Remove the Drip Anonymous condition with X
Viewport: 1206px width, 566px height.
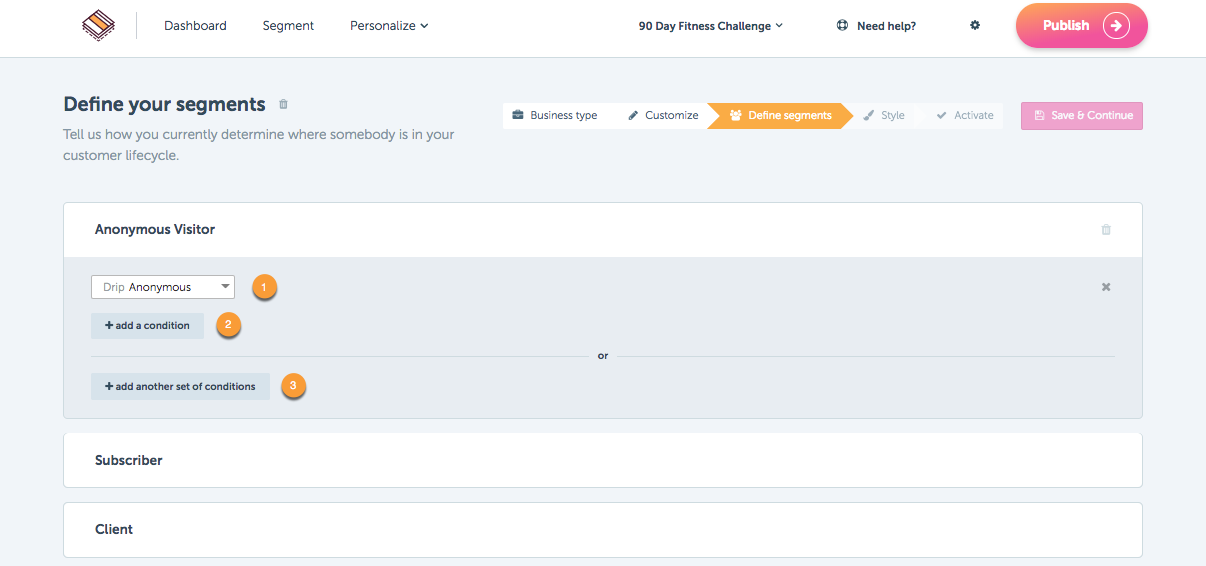1106,287
